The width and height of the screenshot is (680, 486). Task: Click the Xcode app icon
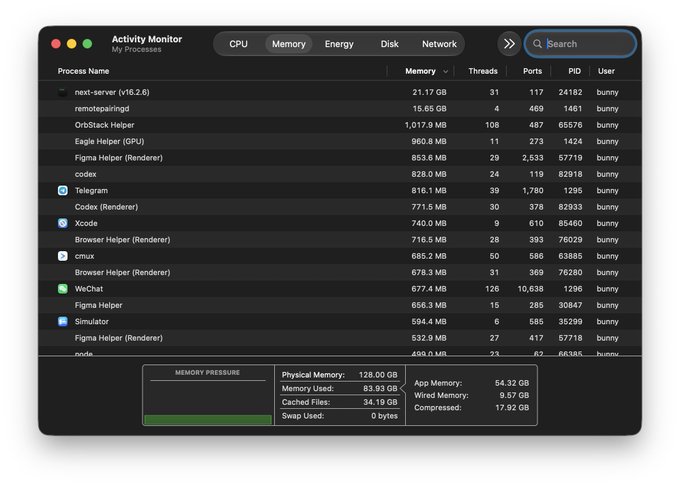63,223
